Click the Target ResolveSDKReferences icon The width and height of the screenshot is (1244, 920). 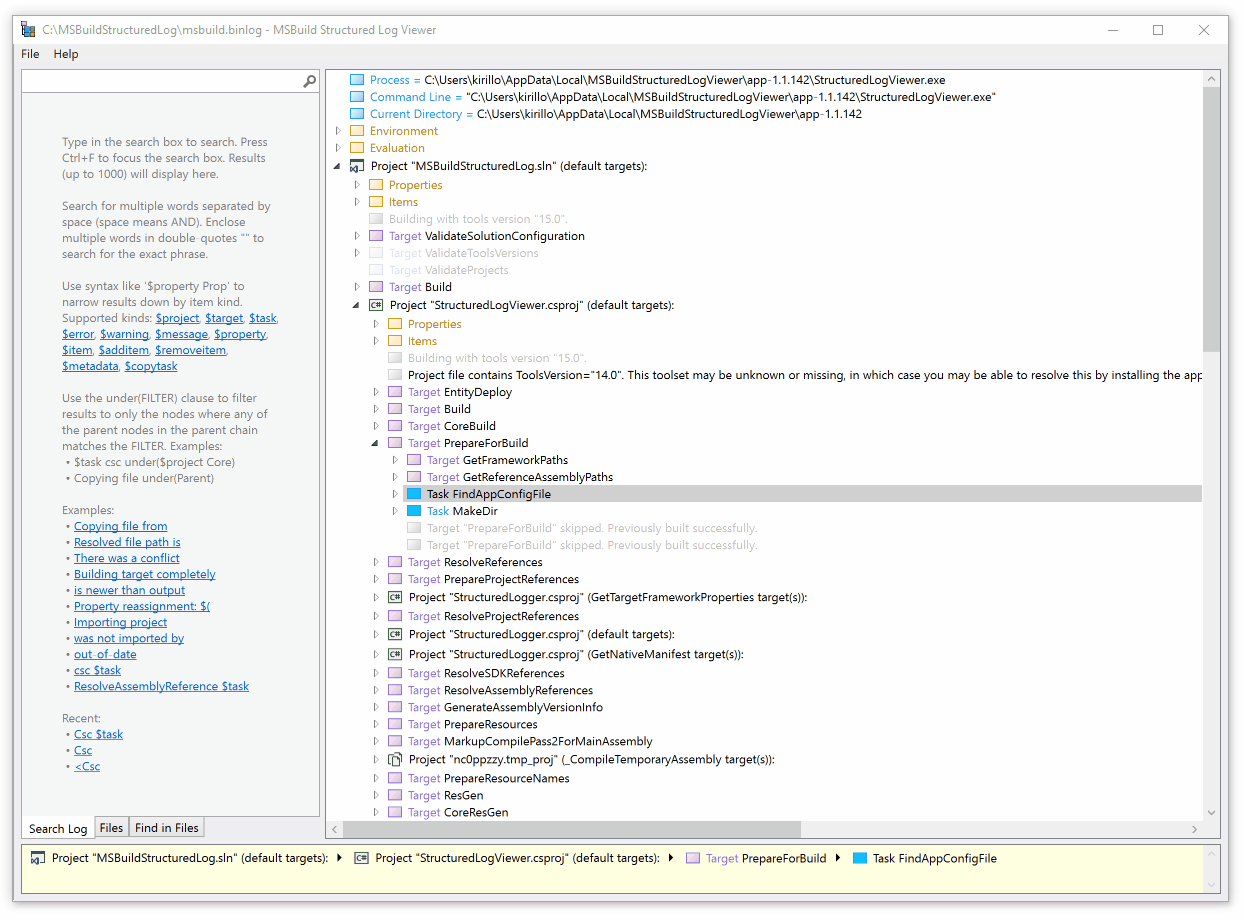click(x=395, y=673)
